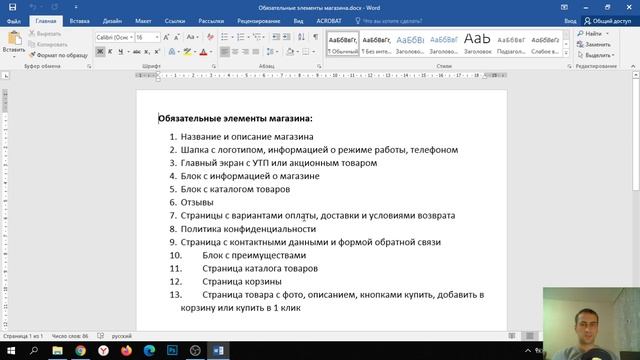Decrease font size with the shrink-font icon

point(177,37)
